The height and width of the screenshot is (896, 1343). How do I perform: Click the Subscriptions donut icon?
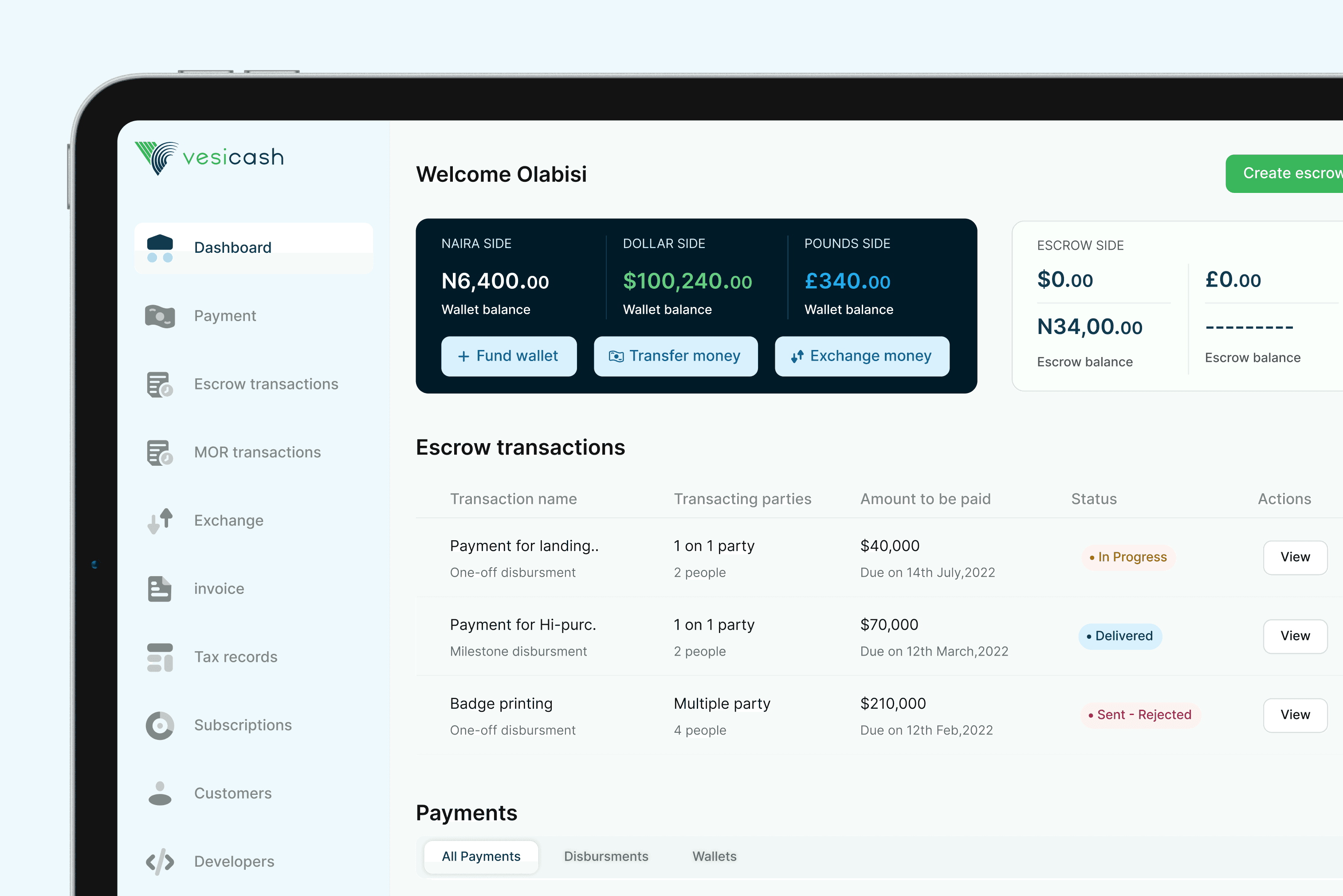(x=159, y=725)
